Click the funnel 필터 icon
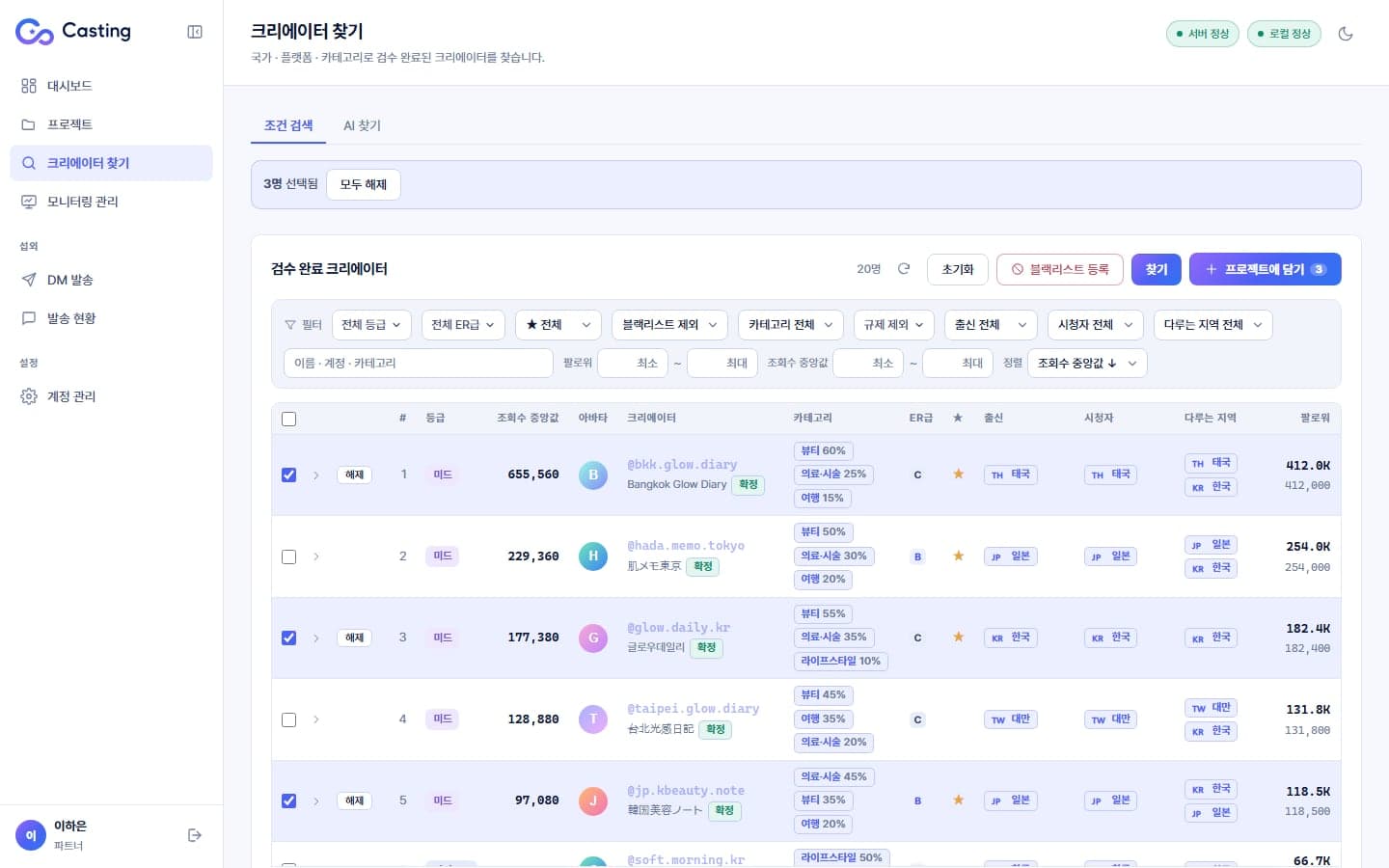Image resolution: width=1389 pixels, height=868 pixels. (290, 325)
